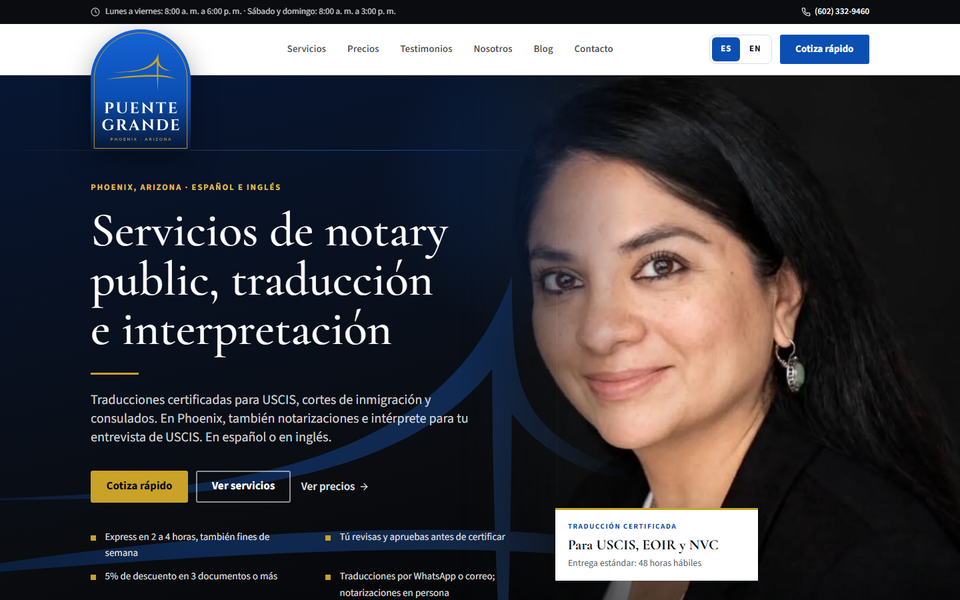
Task: Click the blue Cotiza rápido header button
Action: tap(824, 49)
